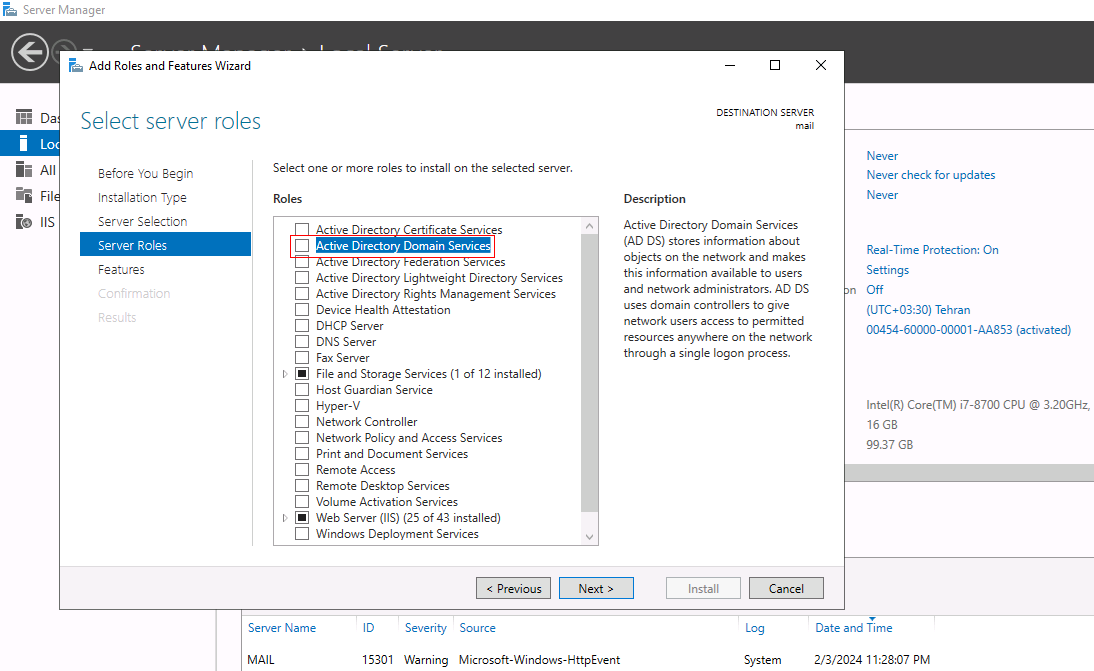Tick the Hyper-V role checkbox
This screenshot has height=671, width=1094.
coord(302,406)
